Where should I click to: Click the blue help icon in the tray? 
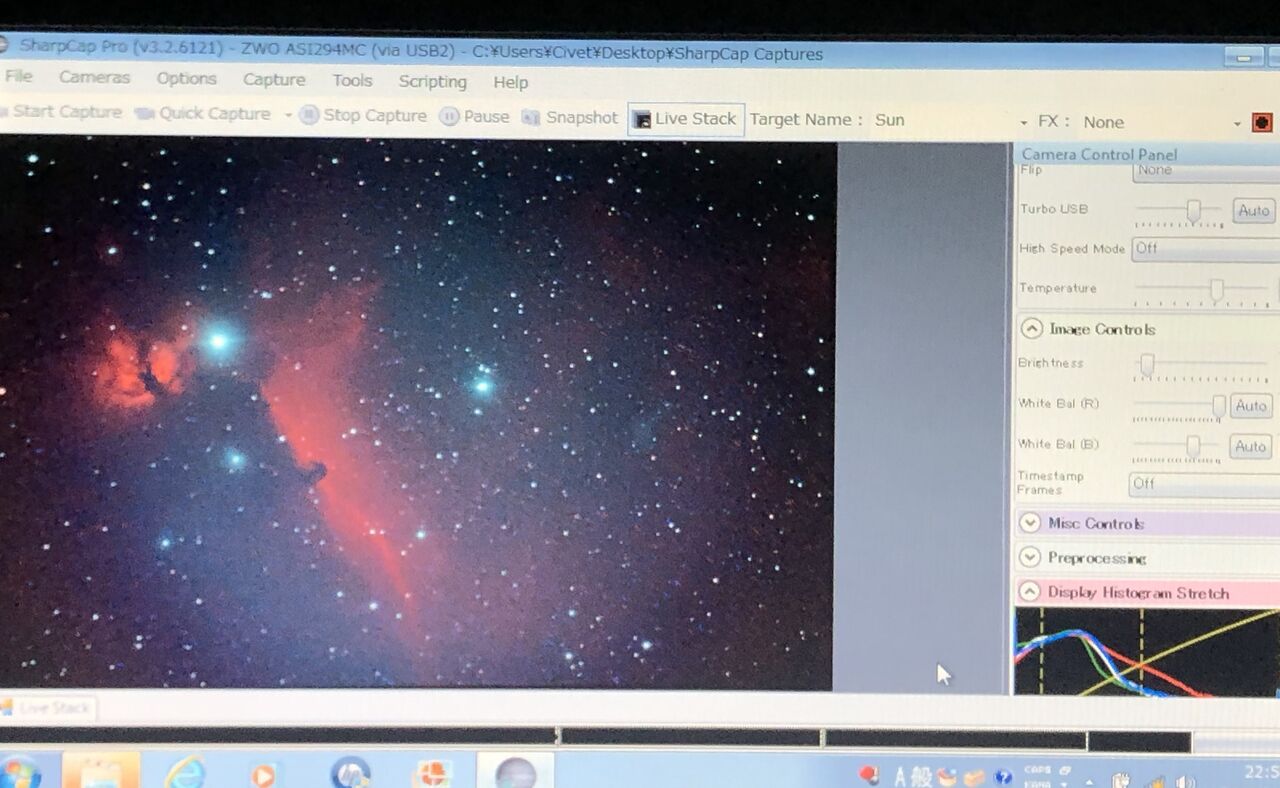pos(1003,777)
